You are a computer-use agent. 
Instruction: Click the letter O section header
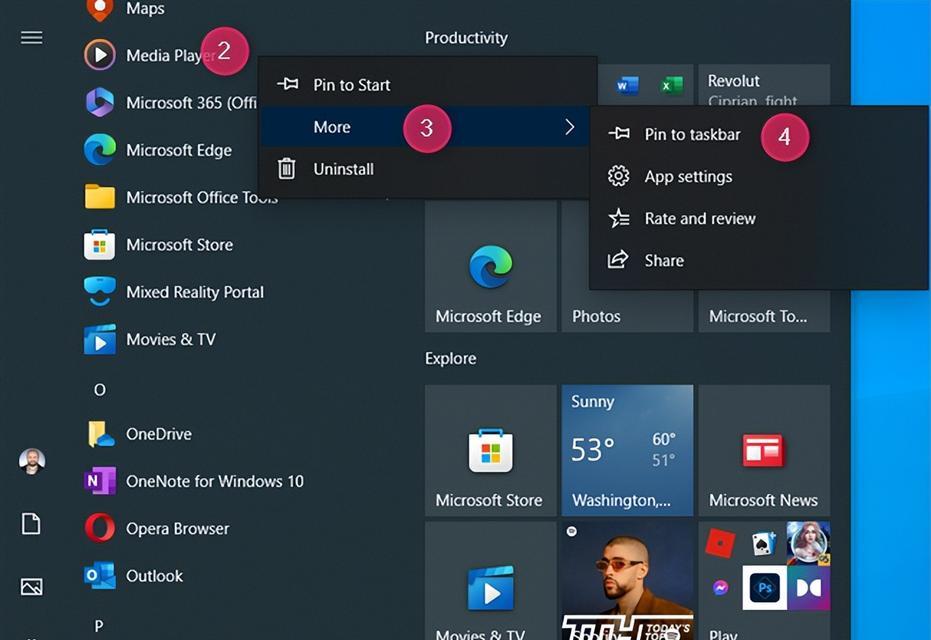100,390
